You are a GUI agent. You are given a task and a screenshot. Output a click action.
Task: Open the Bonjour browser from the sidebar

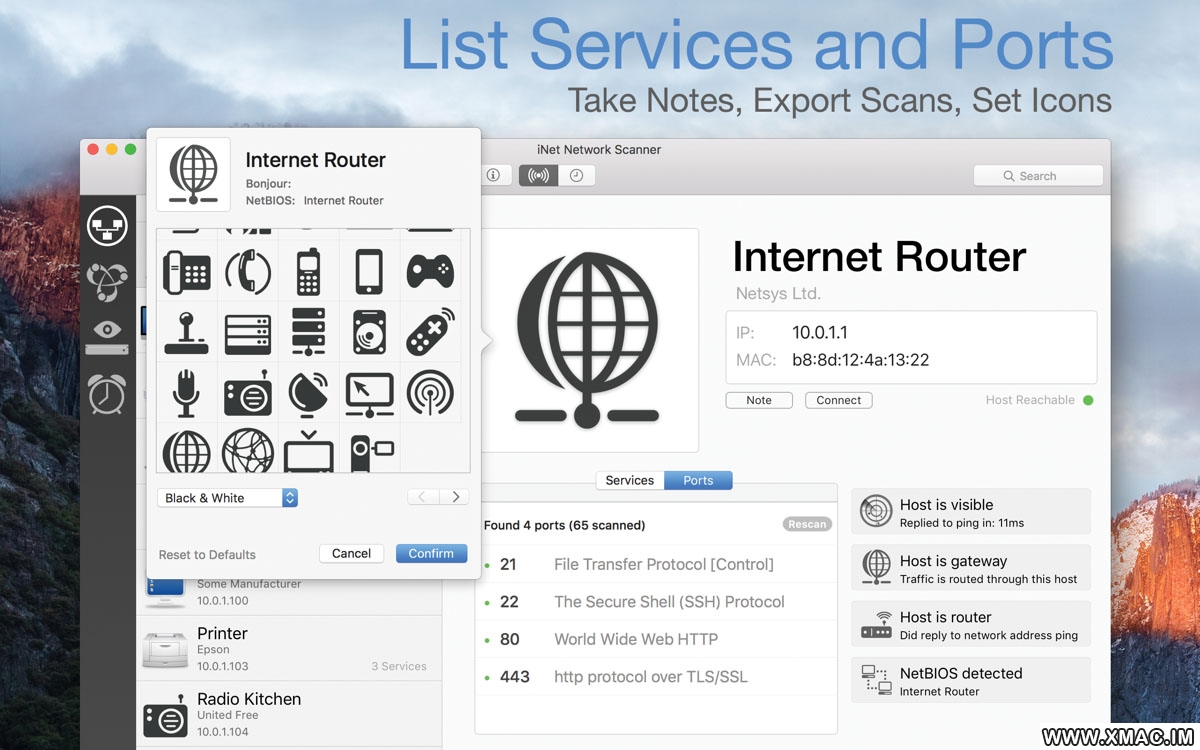107,282
